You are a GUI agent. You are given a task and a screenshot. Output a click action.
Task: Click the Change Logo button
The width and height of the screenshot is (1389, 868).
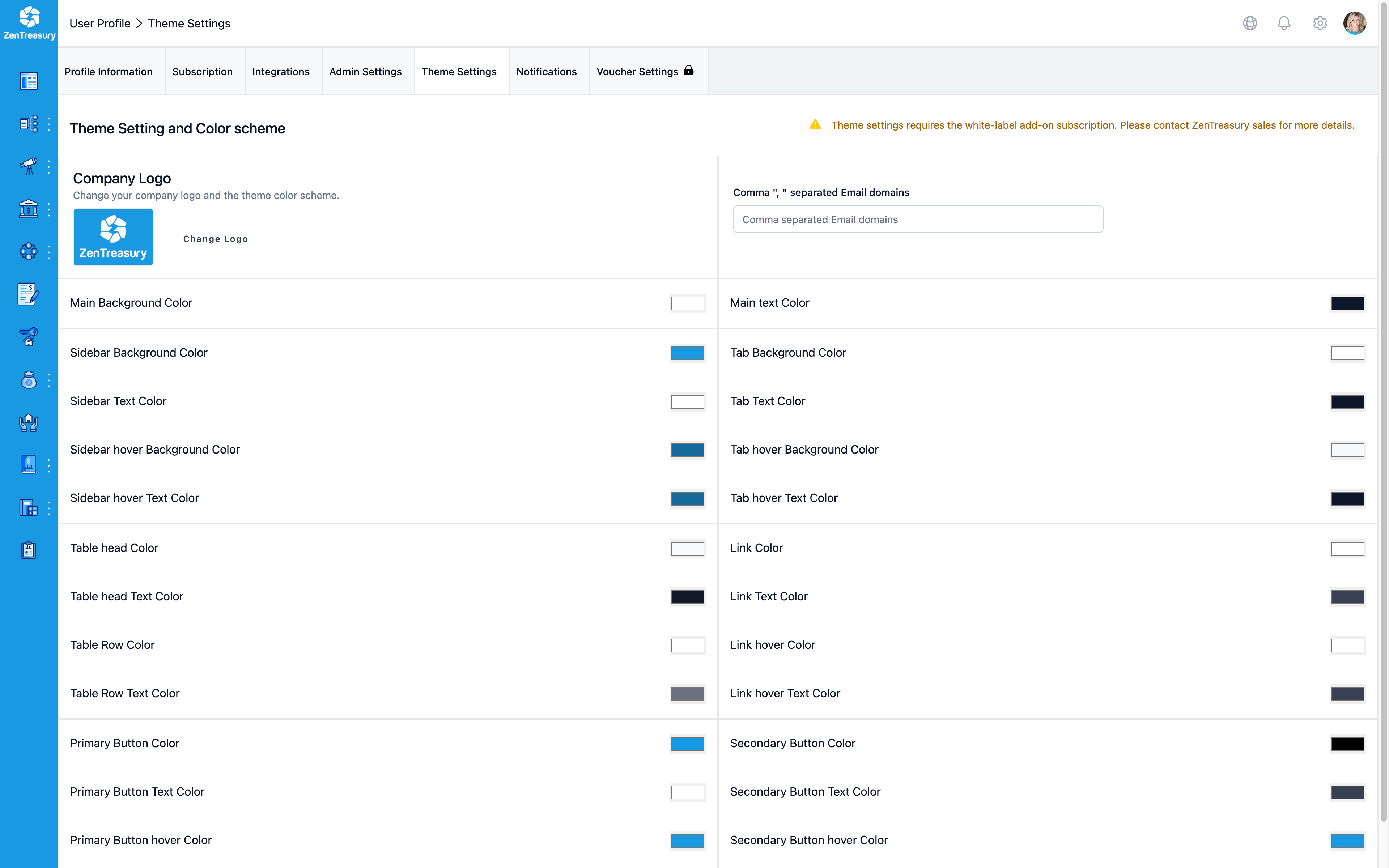tap(215, 239)
